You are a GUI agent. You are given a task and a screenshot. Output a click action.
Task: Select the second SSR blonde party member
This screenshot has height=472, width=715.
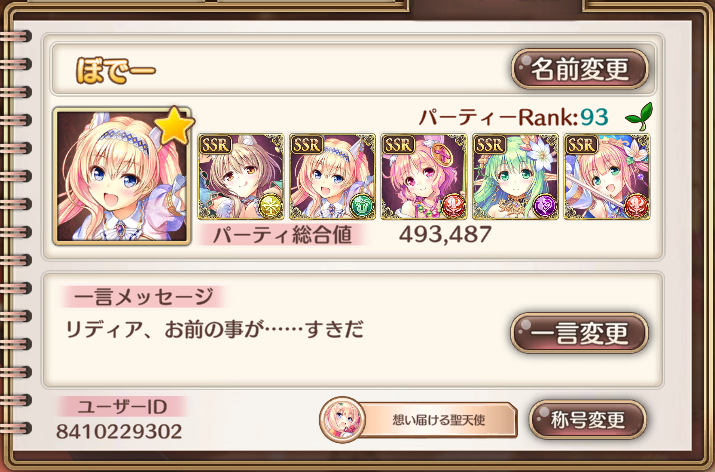(x=332, y=176)
